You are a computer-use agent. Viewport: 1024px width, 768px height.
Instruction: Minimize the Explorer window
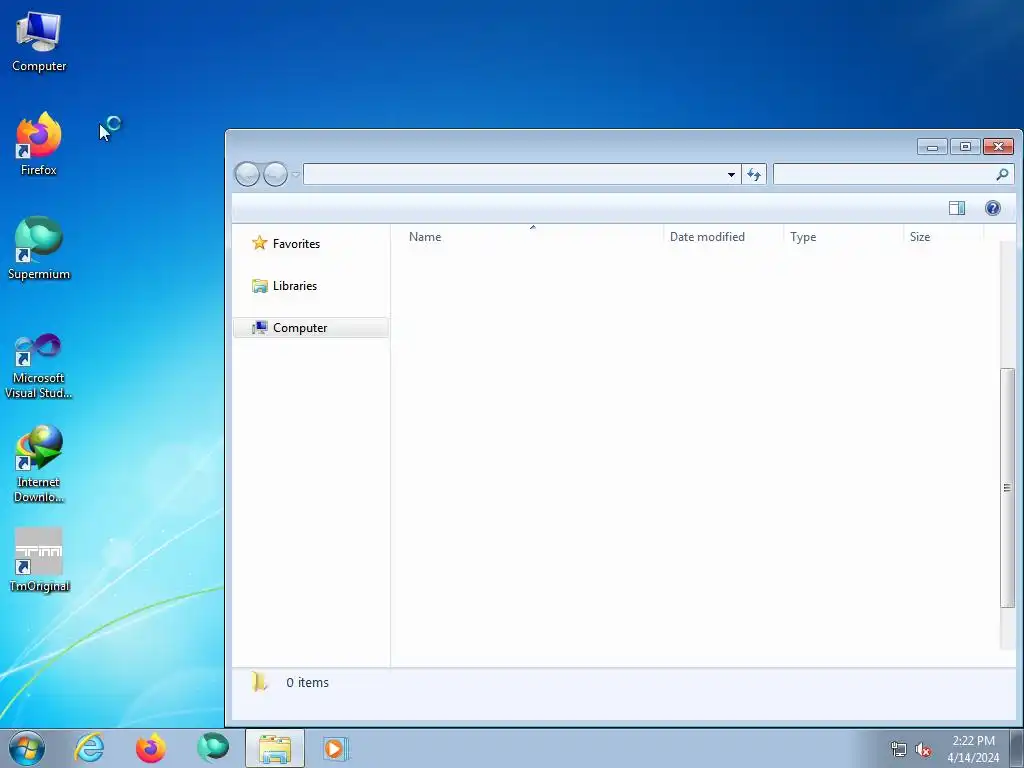click(932, 147)
